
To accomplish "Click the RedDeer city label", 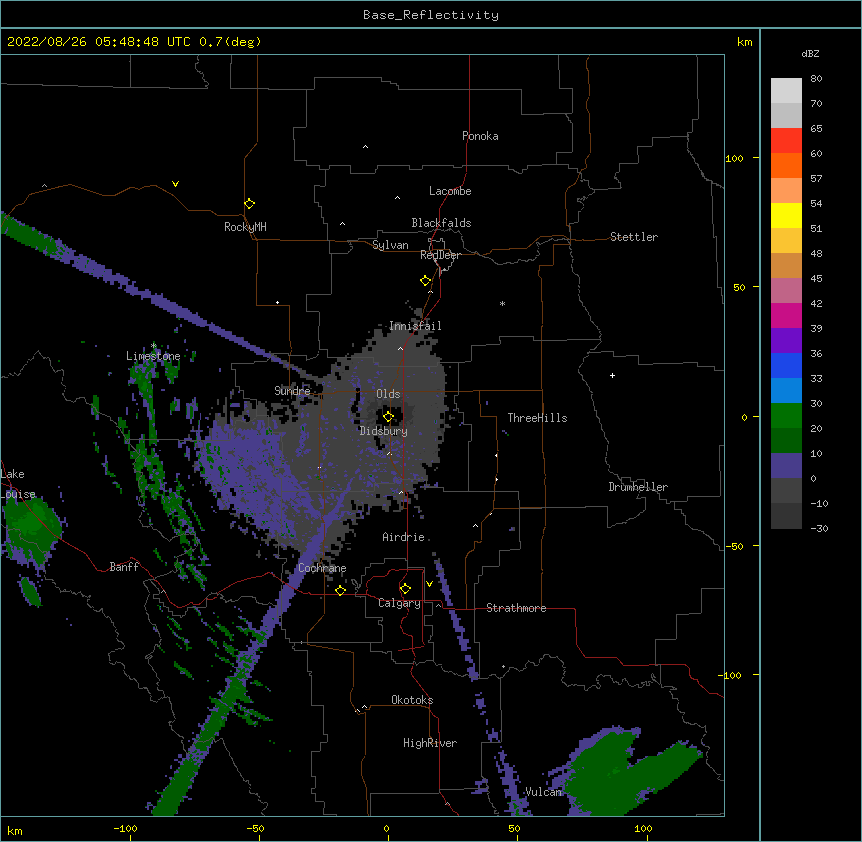I will pyautogui.click(x=440, y=255).
